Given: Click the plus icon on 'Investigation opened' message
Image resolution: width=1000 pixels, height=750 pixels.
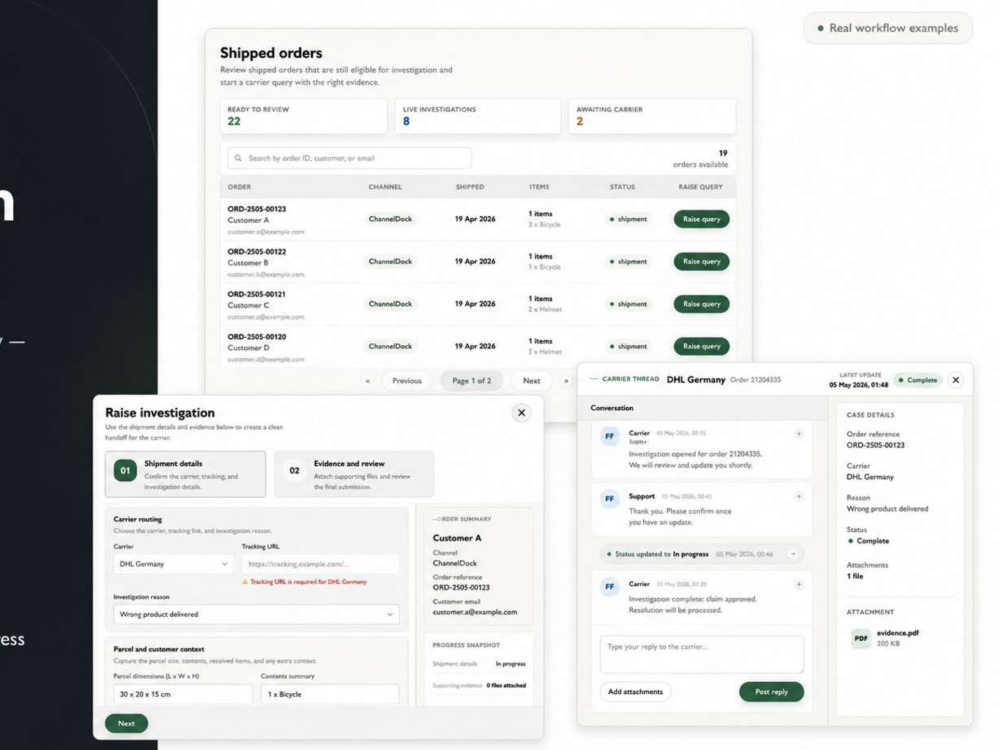Looking at the screenshot, I should tap(798, 434).
